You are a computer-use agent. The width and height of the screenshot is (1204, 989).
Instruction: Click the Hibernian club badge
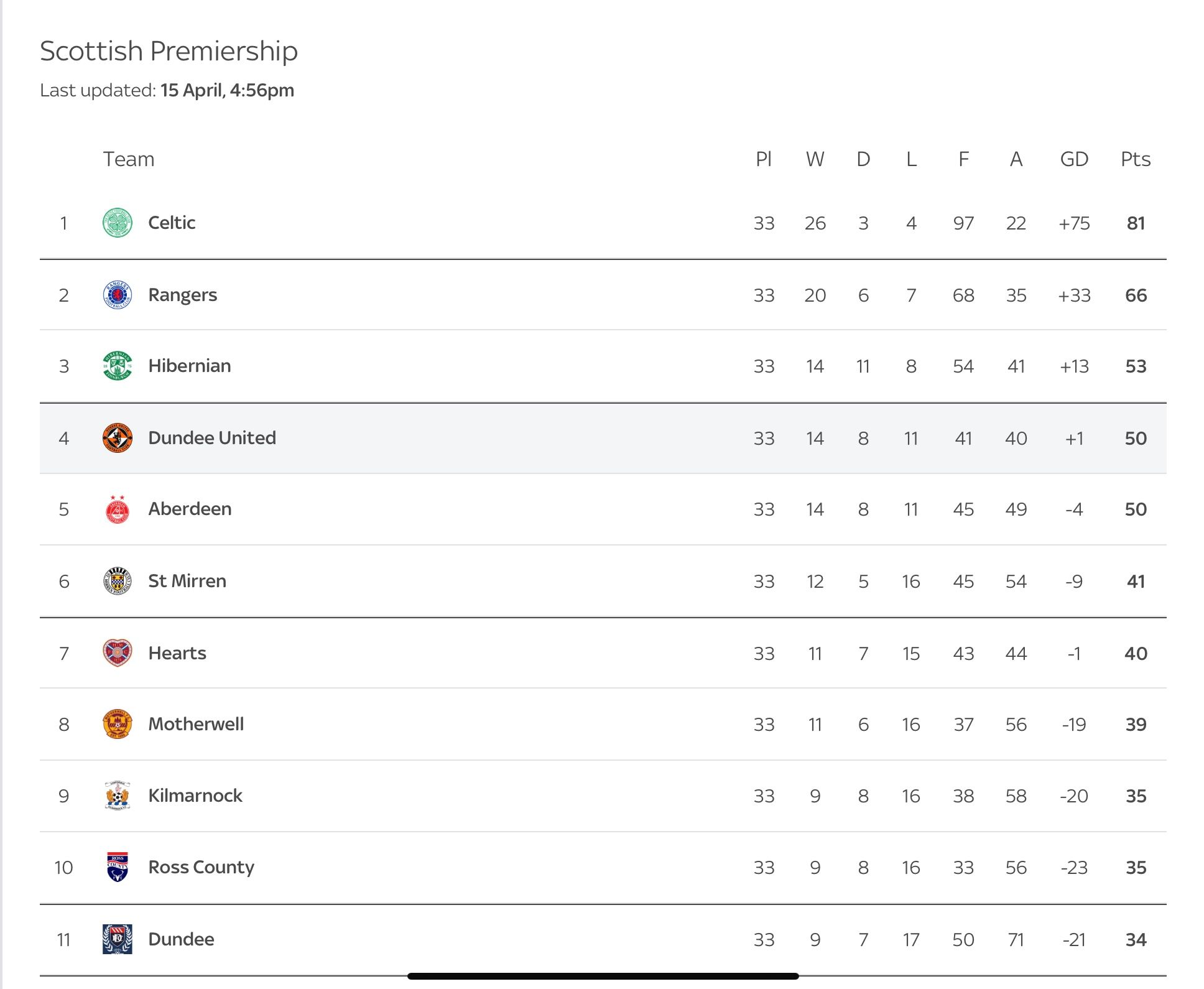coord(118,366)
